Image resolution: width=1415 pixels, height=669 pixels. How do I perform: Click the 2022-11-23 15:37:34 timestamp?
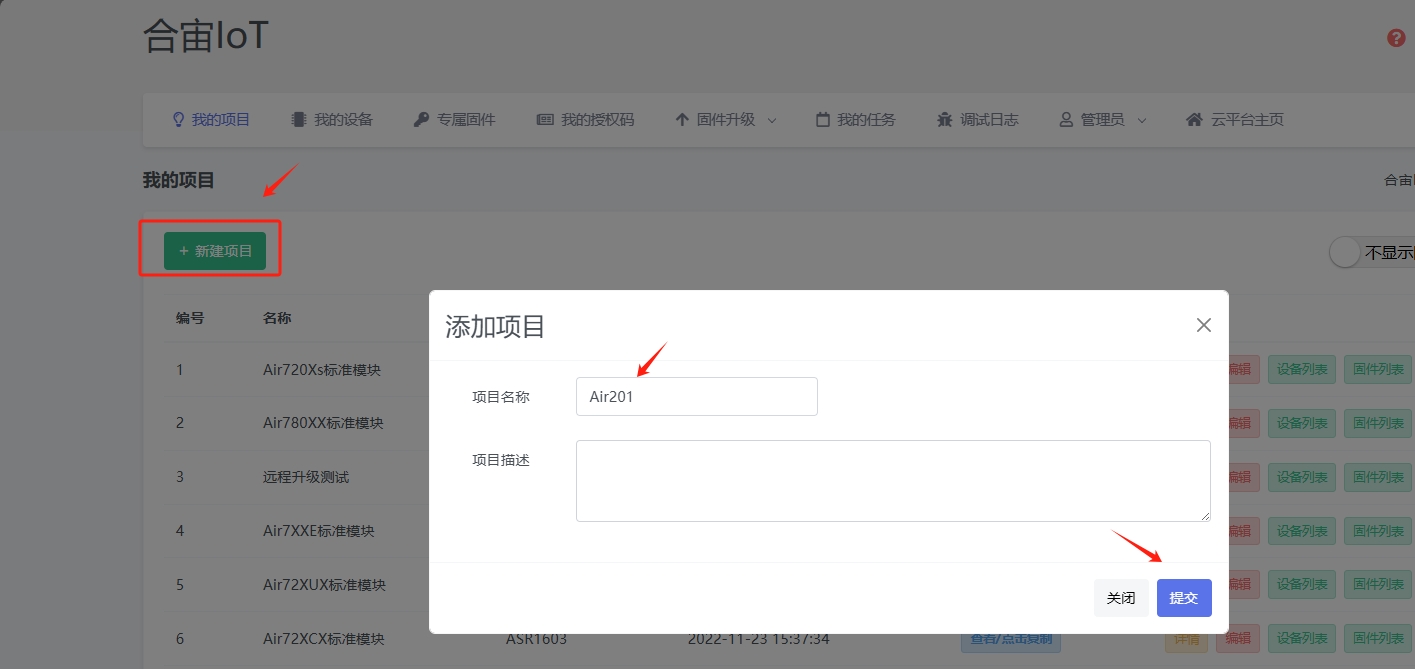click(x=758, y=639)
